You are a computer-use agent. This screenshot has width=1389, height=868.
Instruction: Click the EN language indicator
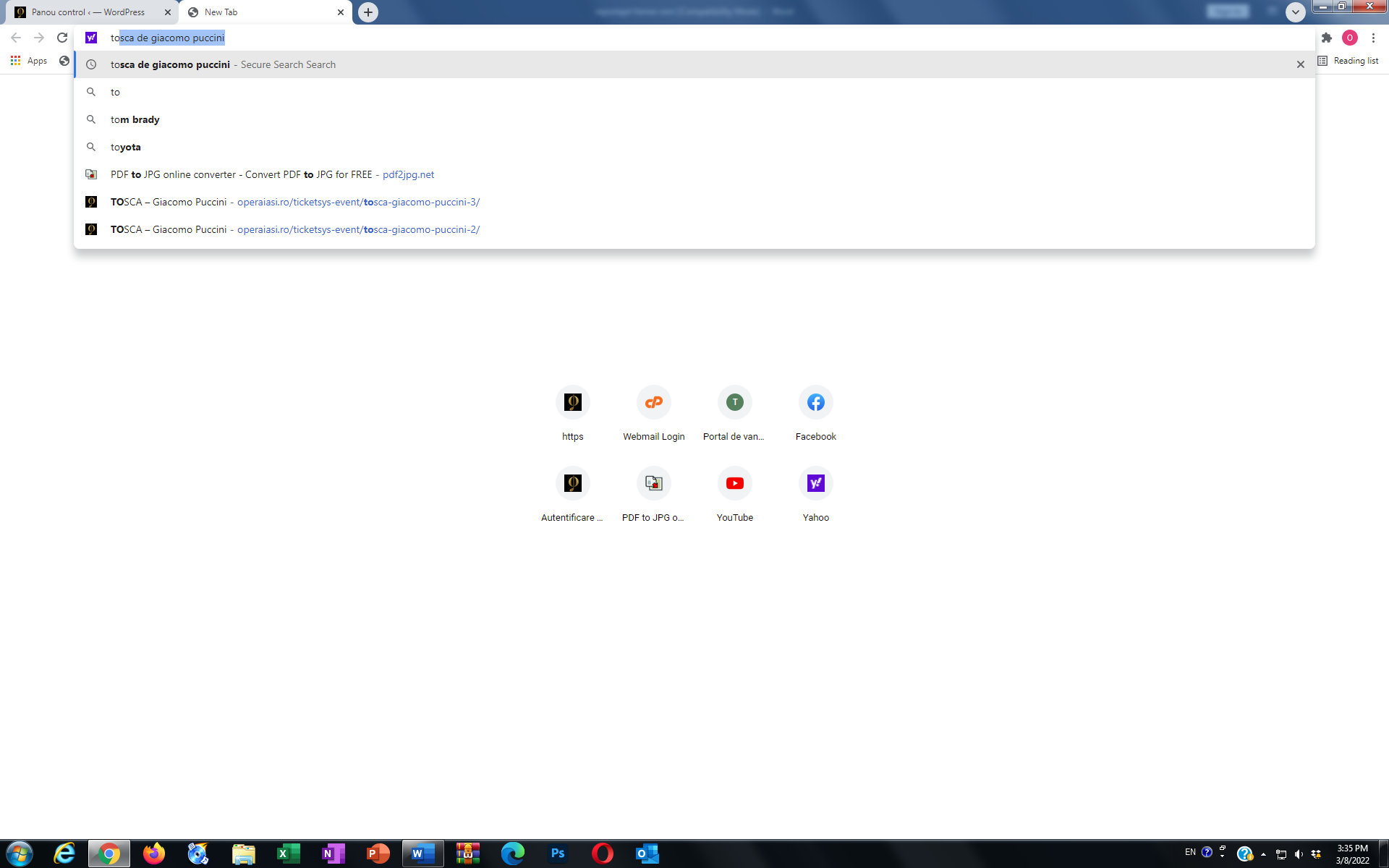(x=1190, y=852)
